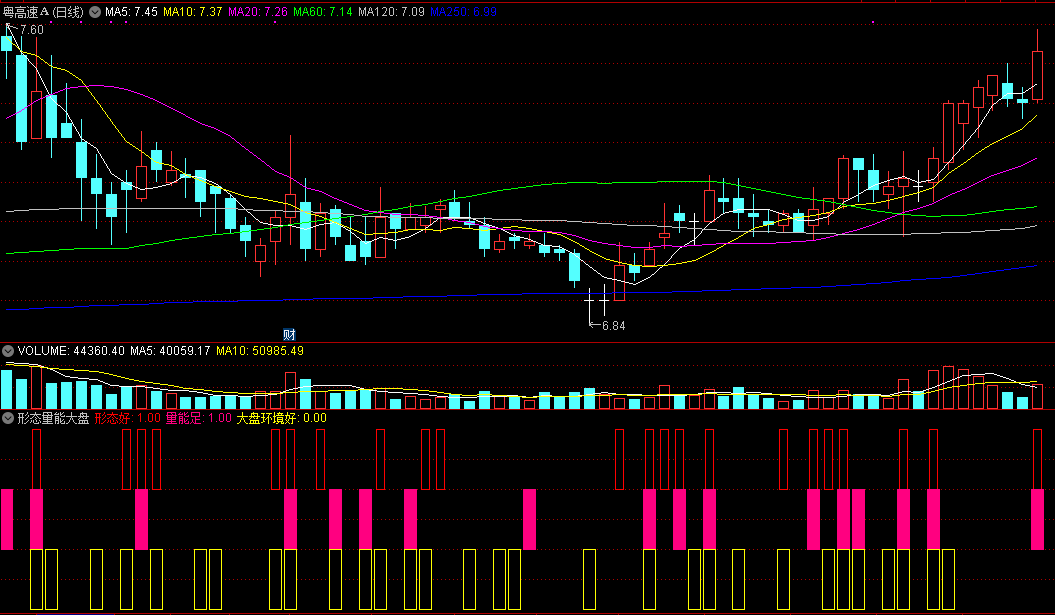1055x615 pixels.
Task: Click the blue MA250: 6.99 label
Action: click(463, 12)
